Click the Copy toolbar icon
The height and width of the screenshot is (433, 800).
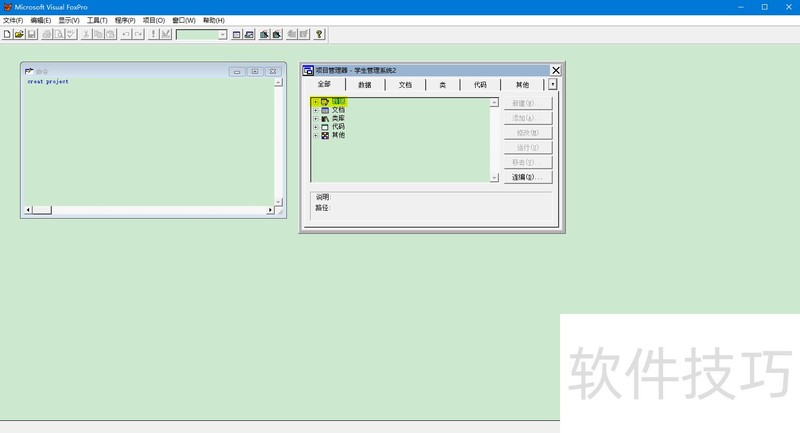[98, 34]
